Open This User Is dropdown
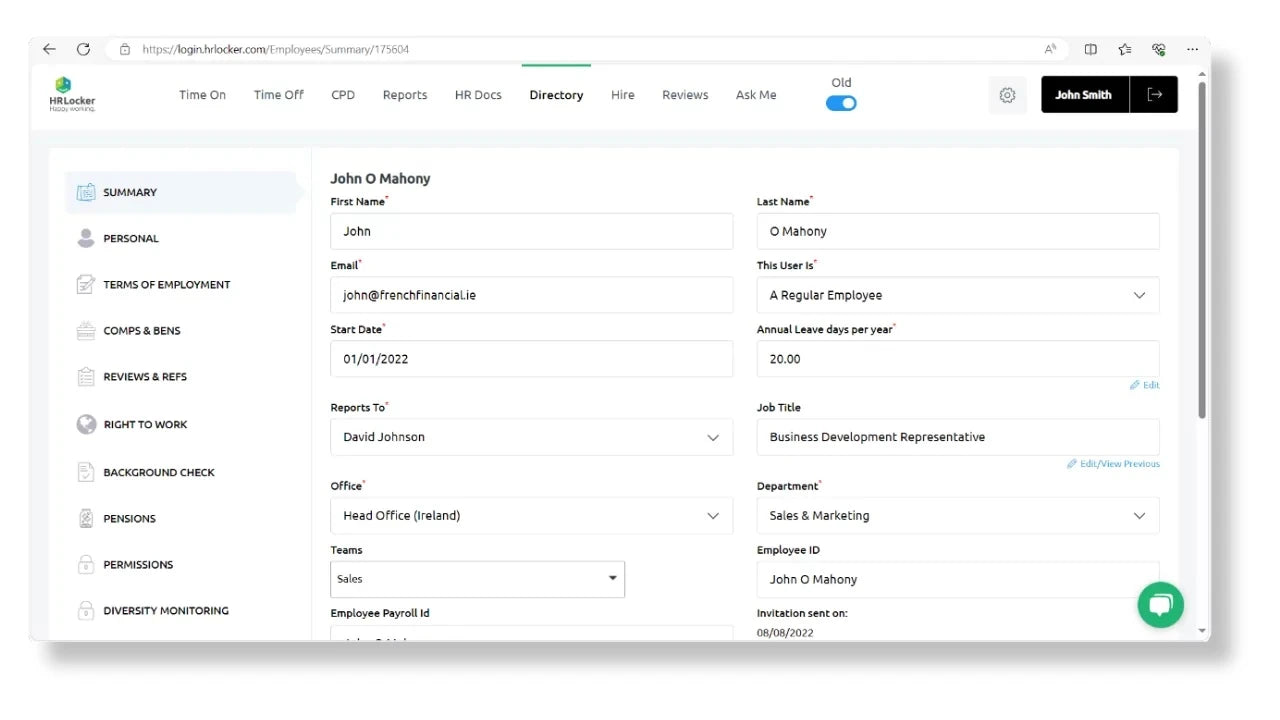The width and height of the screenshot is (1280, 720). 1139,295
